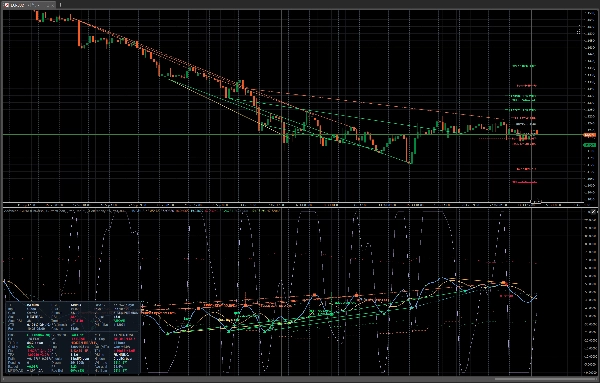
Task: Click the vertical handle right of the chart tab
Action: pos(60,5)
